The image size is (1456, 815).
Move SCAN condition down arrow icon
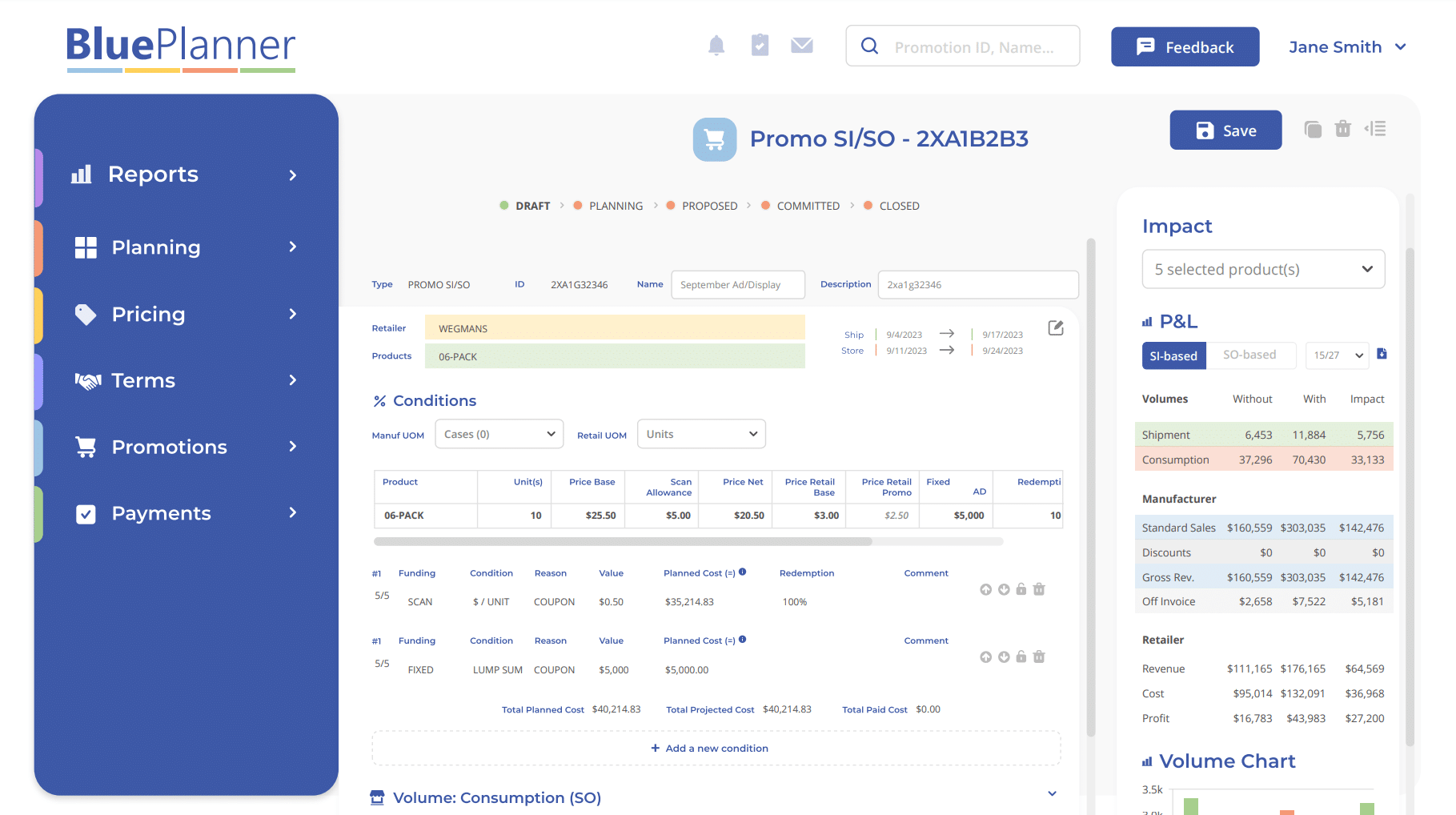(1004, 589)
